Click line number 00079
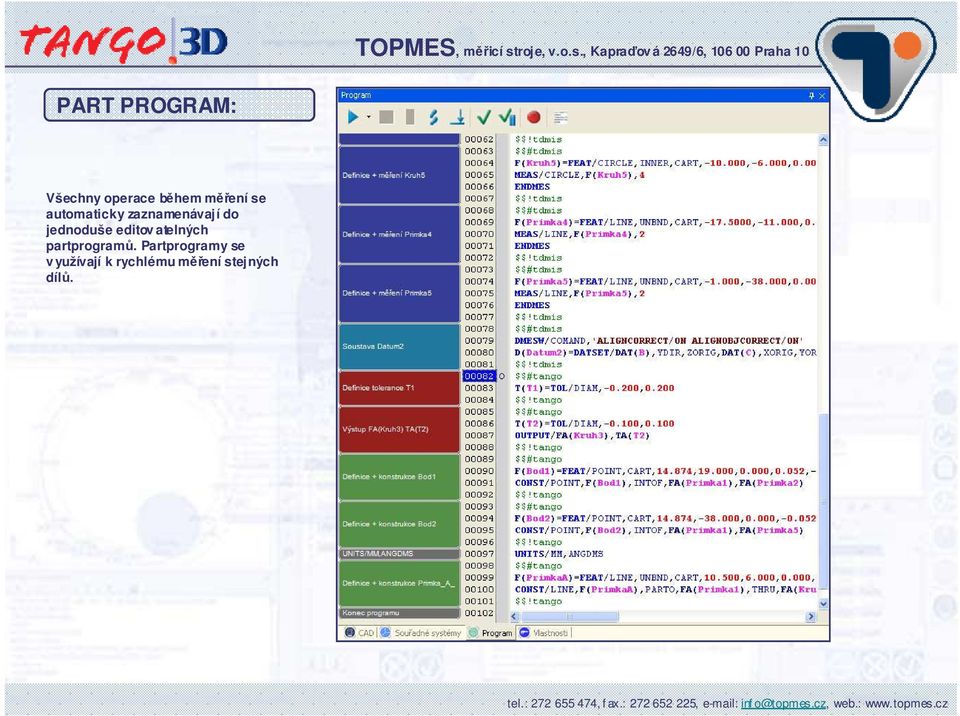The width and height of the screenshot is (960, 716). point(479,341)
